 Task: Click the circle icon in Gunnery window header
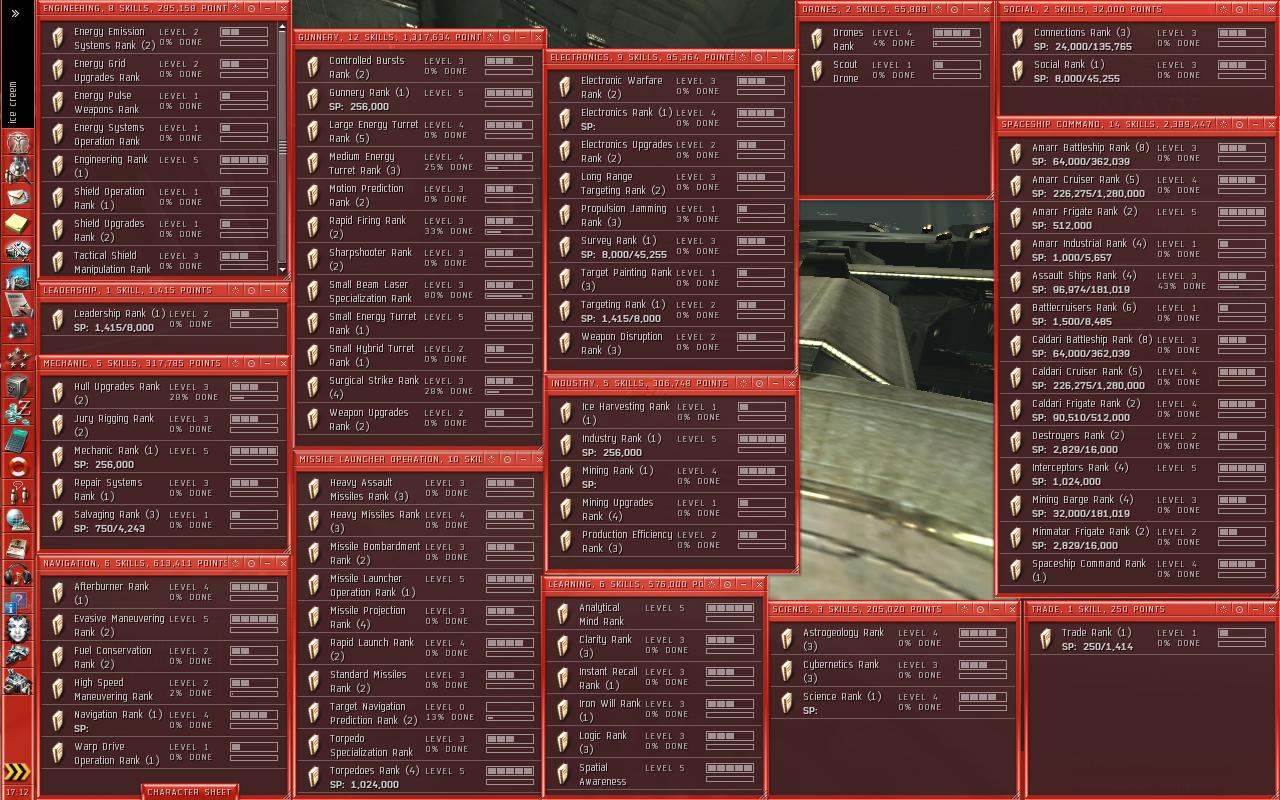pyautogui.click(x=506, y=37)
